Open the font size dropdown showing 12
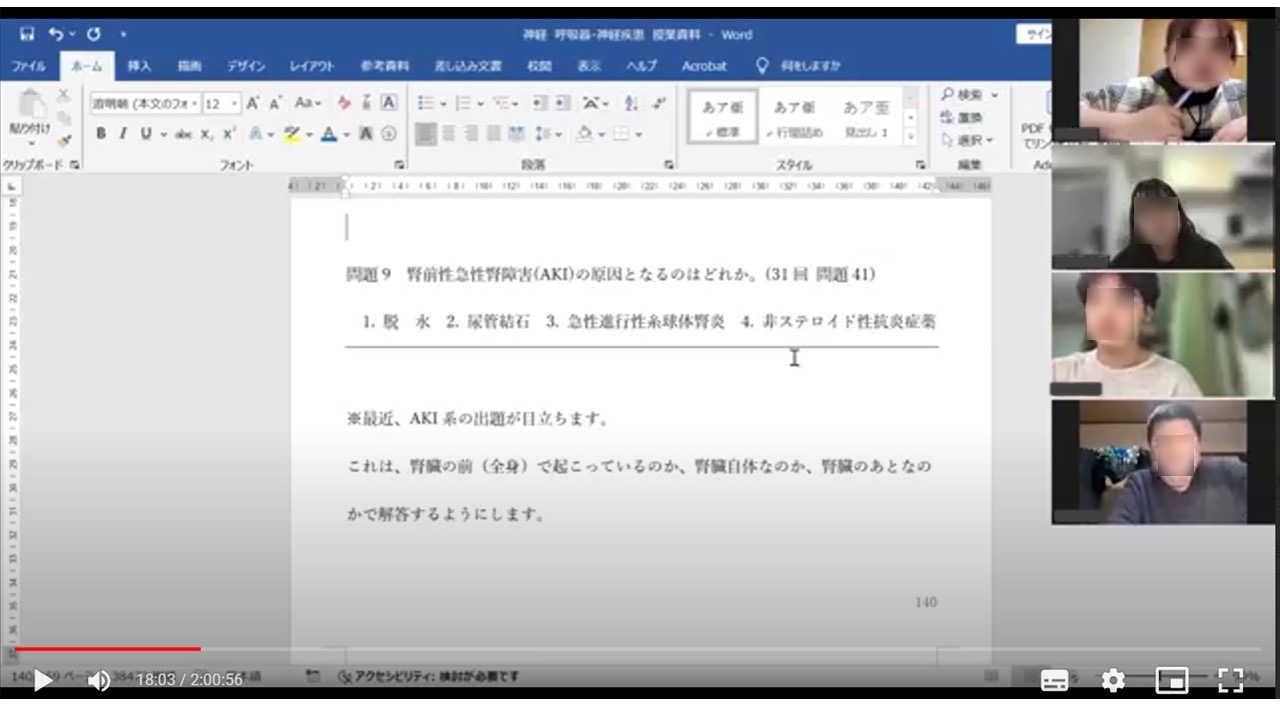The image size is (1280, 720). click(x=222, y=103)
